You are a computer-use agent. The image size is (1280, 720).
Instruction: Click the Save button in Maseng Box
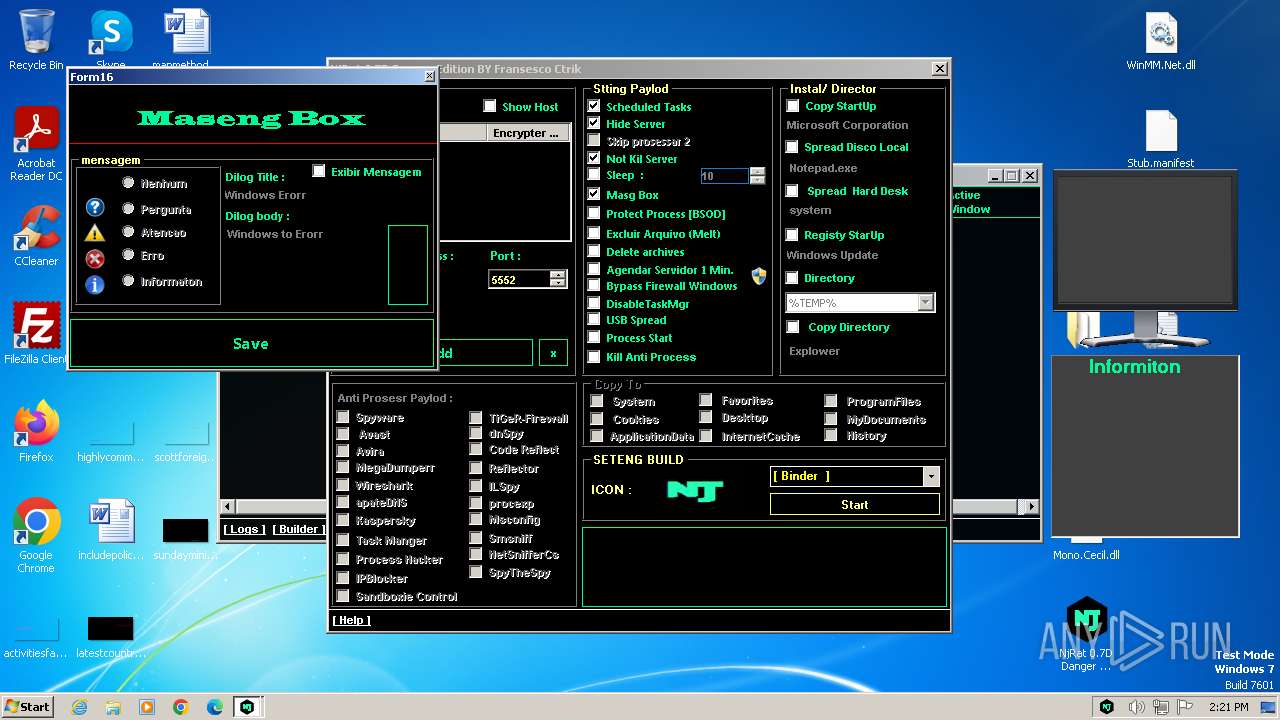point(251,343)
